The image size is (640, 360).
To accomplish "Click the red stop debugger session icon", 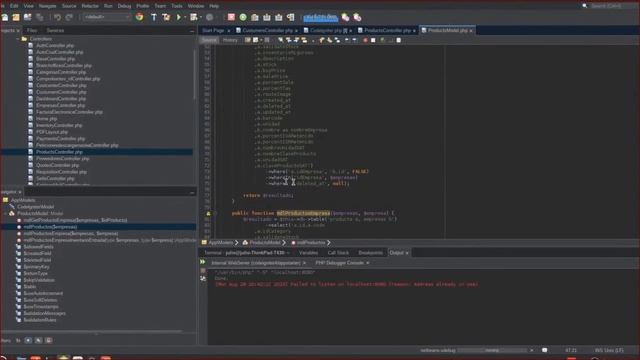I will coord(231,17).
